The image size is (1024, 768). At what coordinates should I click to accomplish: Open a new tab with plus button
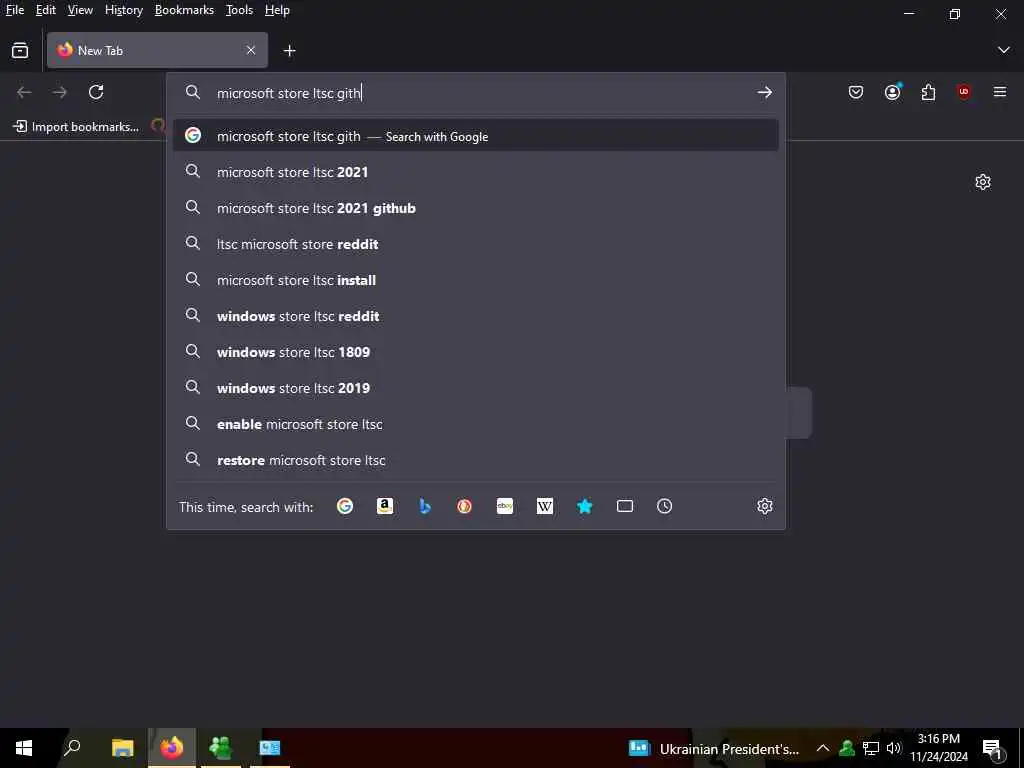tap(289, 50)
